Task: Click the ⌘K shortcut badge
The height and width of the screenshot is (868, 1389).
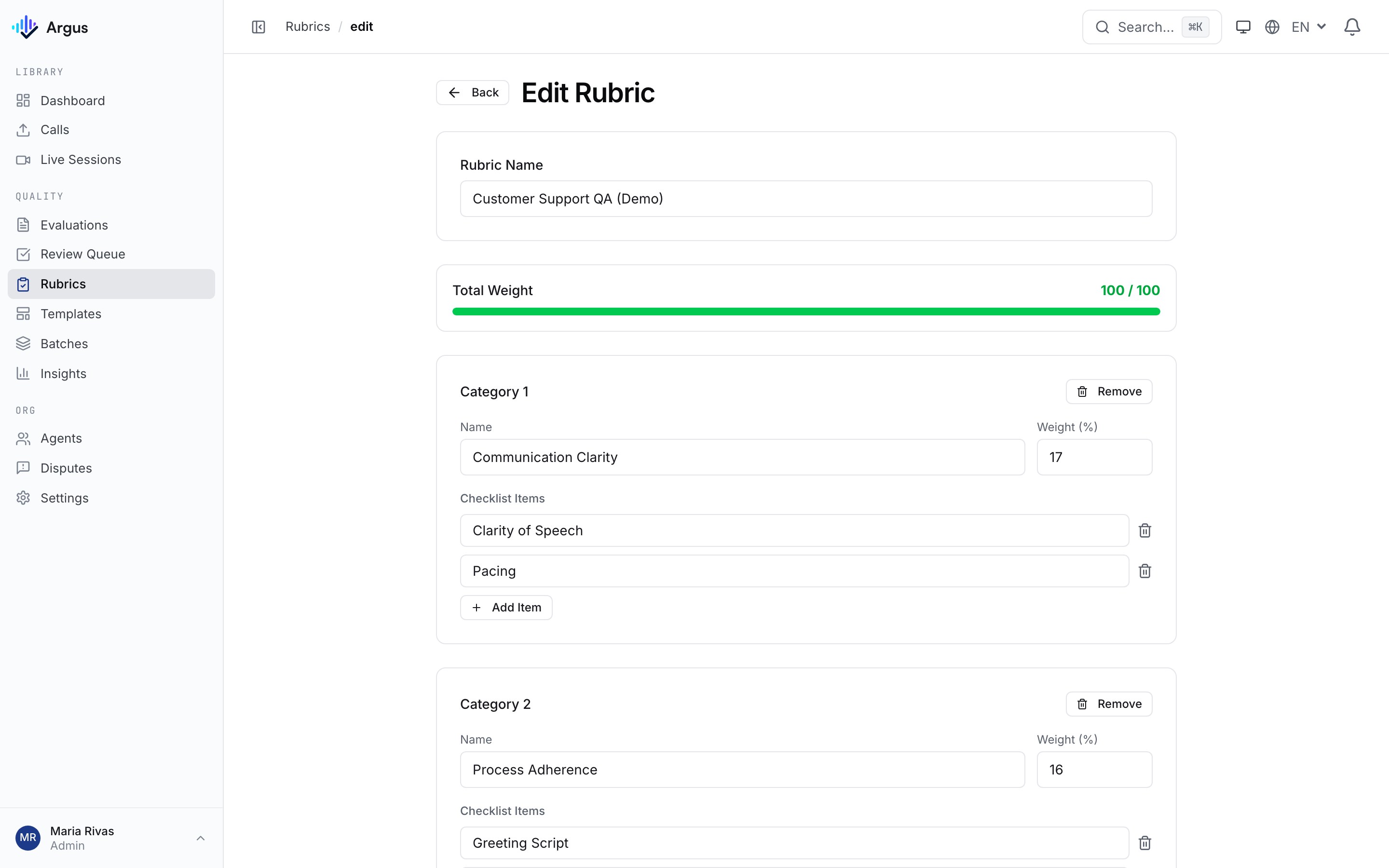Action: point(1195,27)
